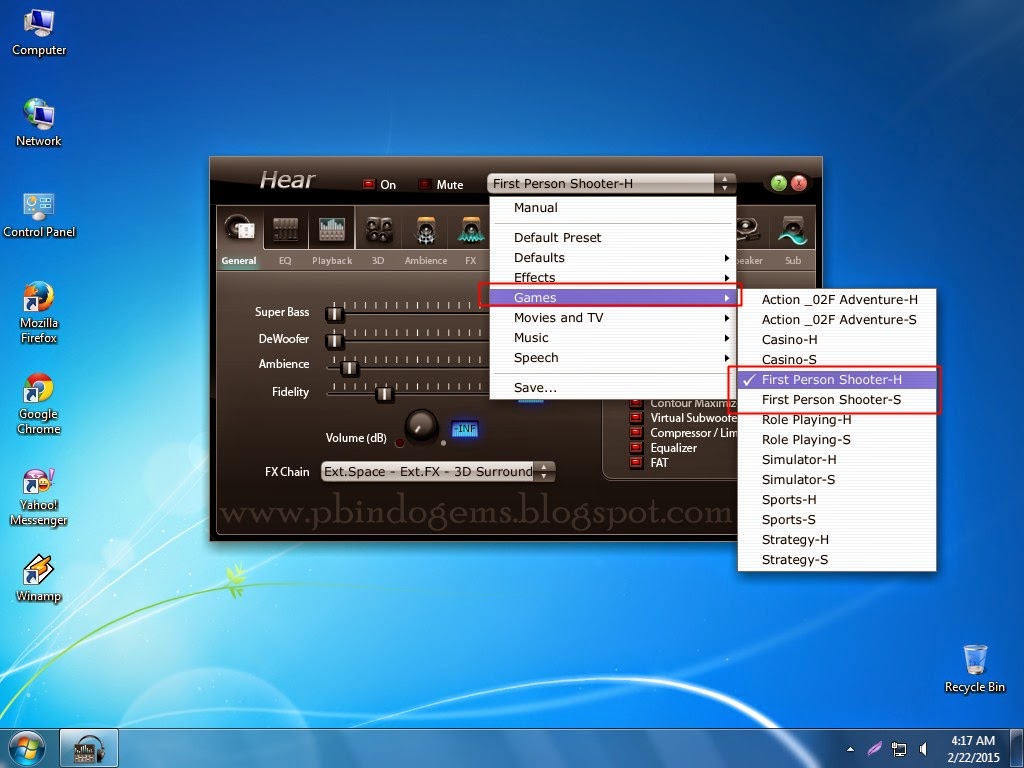Open the Sub tab icon
The image size is (1024, 768).
pos(792,230)
